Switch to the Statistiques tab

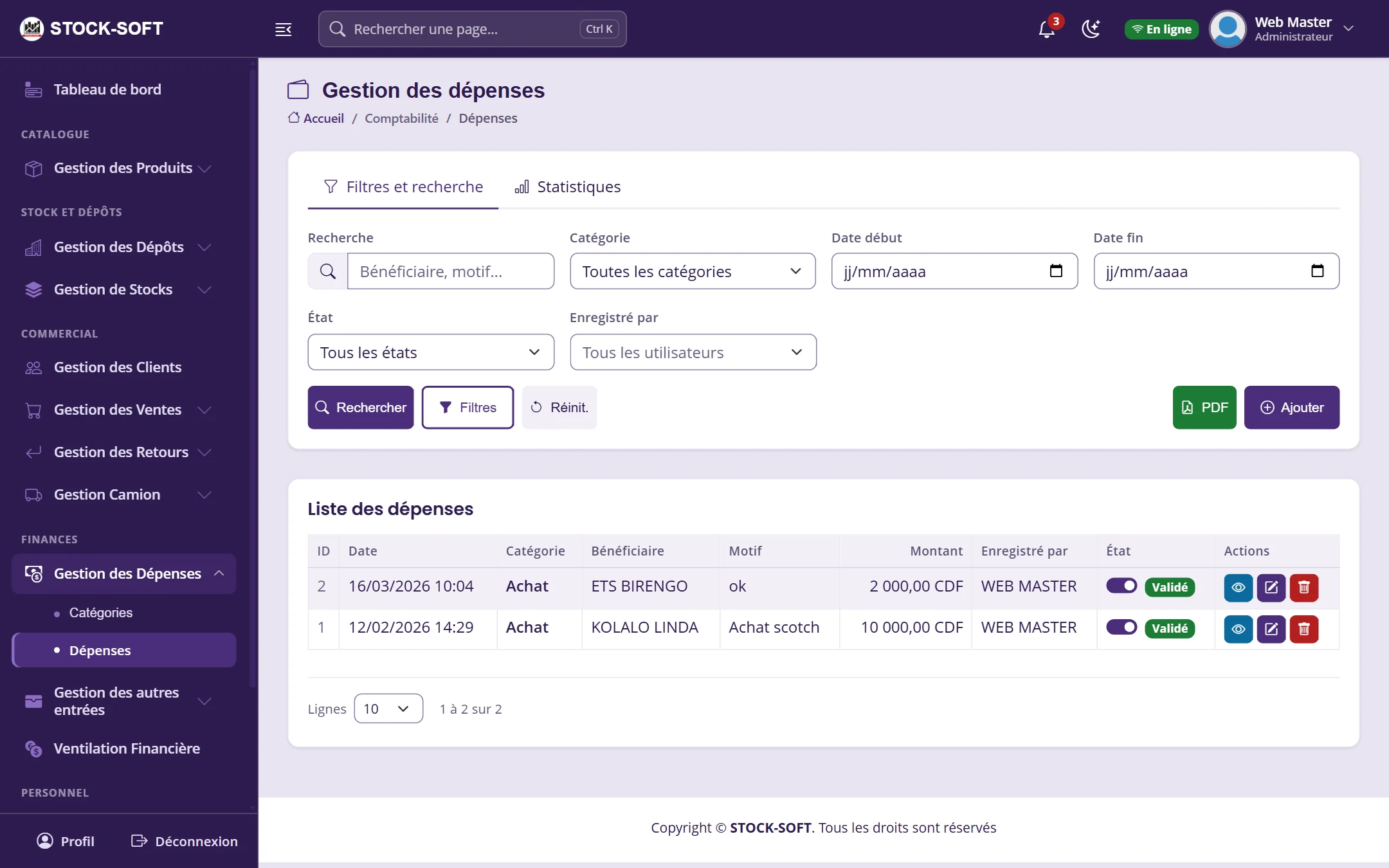(x=568, y=187)
